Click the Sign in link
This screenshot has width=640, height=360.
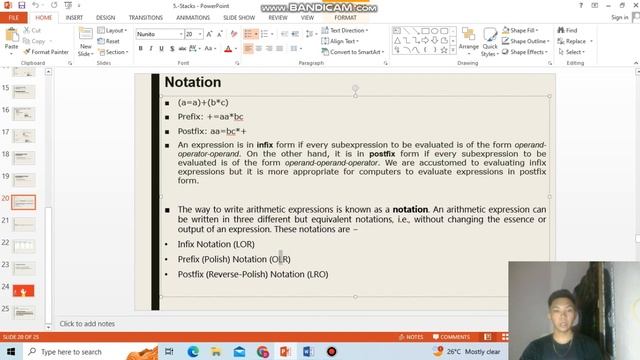tap(620, 18)
